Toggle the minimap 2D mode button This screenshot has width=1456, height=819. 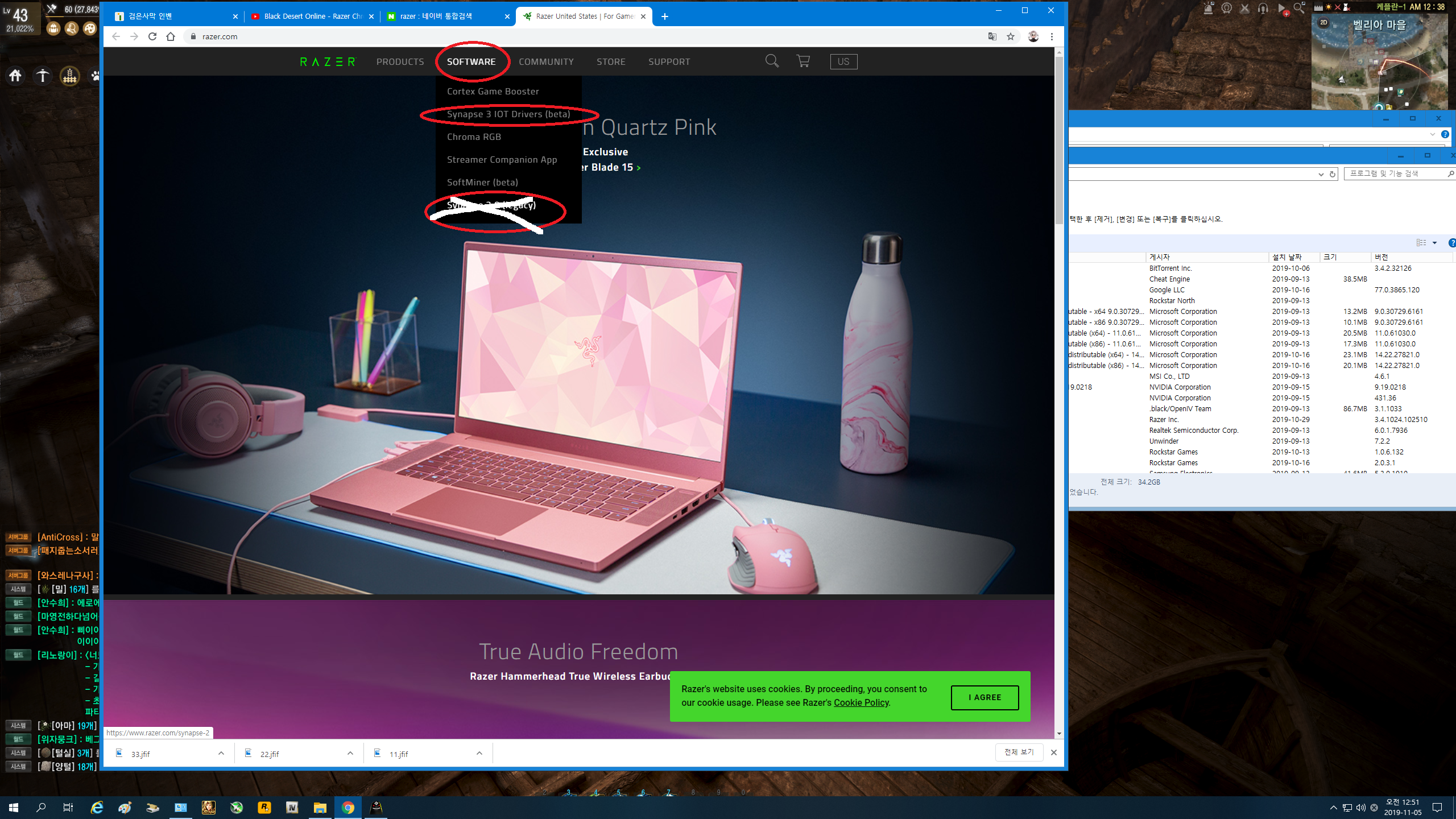coord(1323,23)
